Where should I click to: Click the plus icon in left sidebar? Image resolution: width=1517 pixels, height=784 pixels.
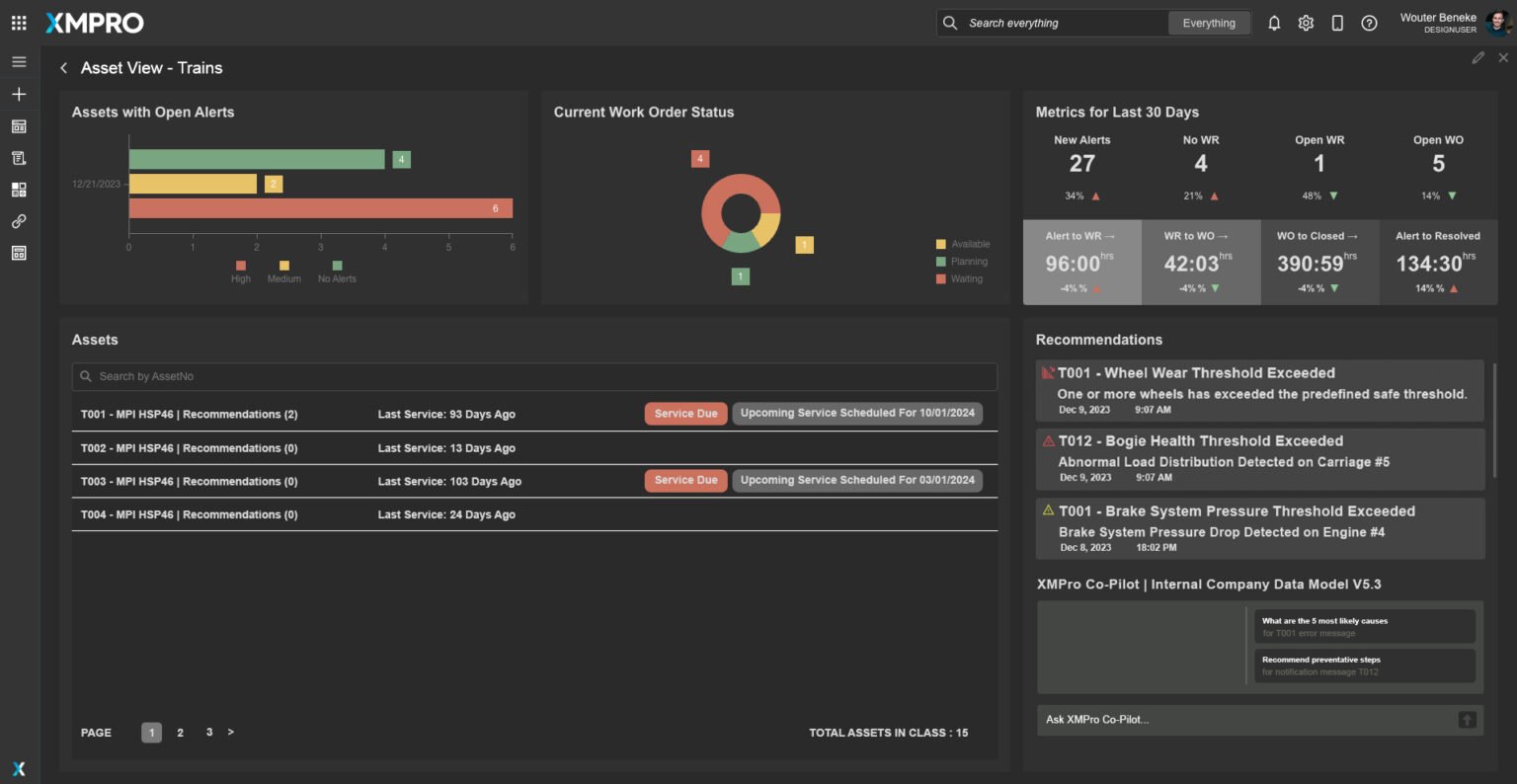(19, 94)
